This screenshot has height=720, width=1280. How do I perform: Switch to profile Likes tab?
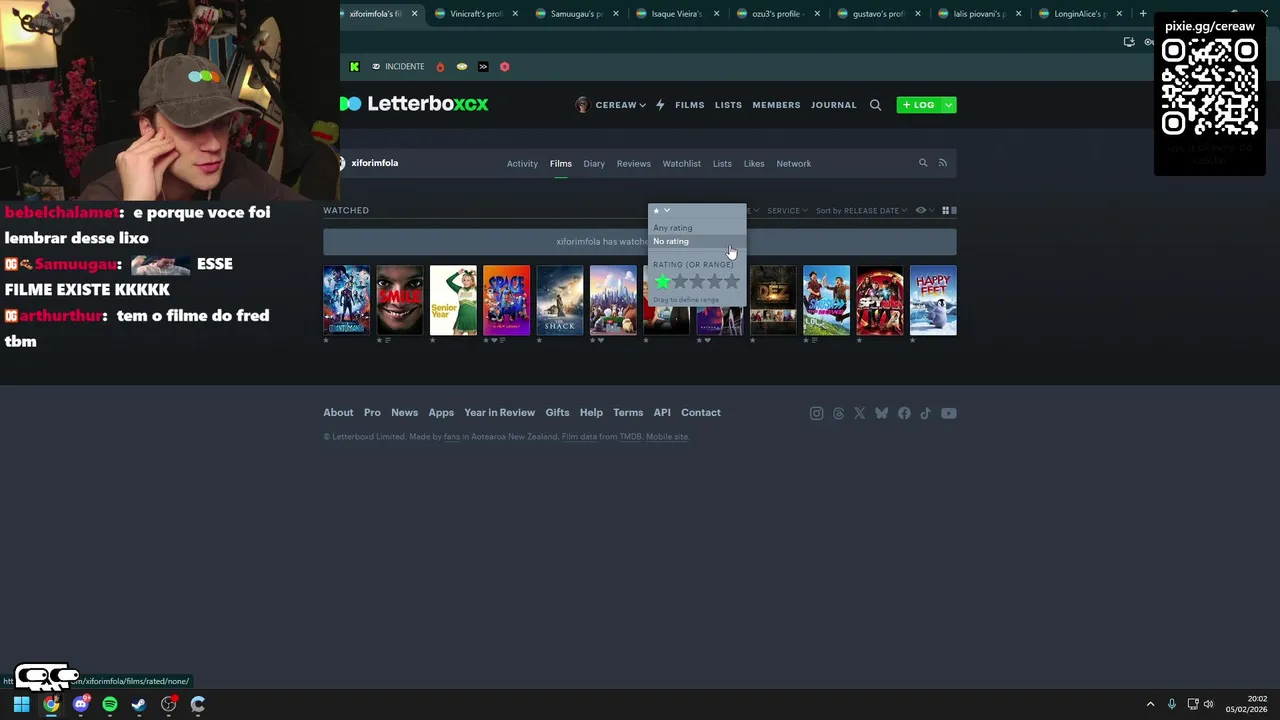754,164
